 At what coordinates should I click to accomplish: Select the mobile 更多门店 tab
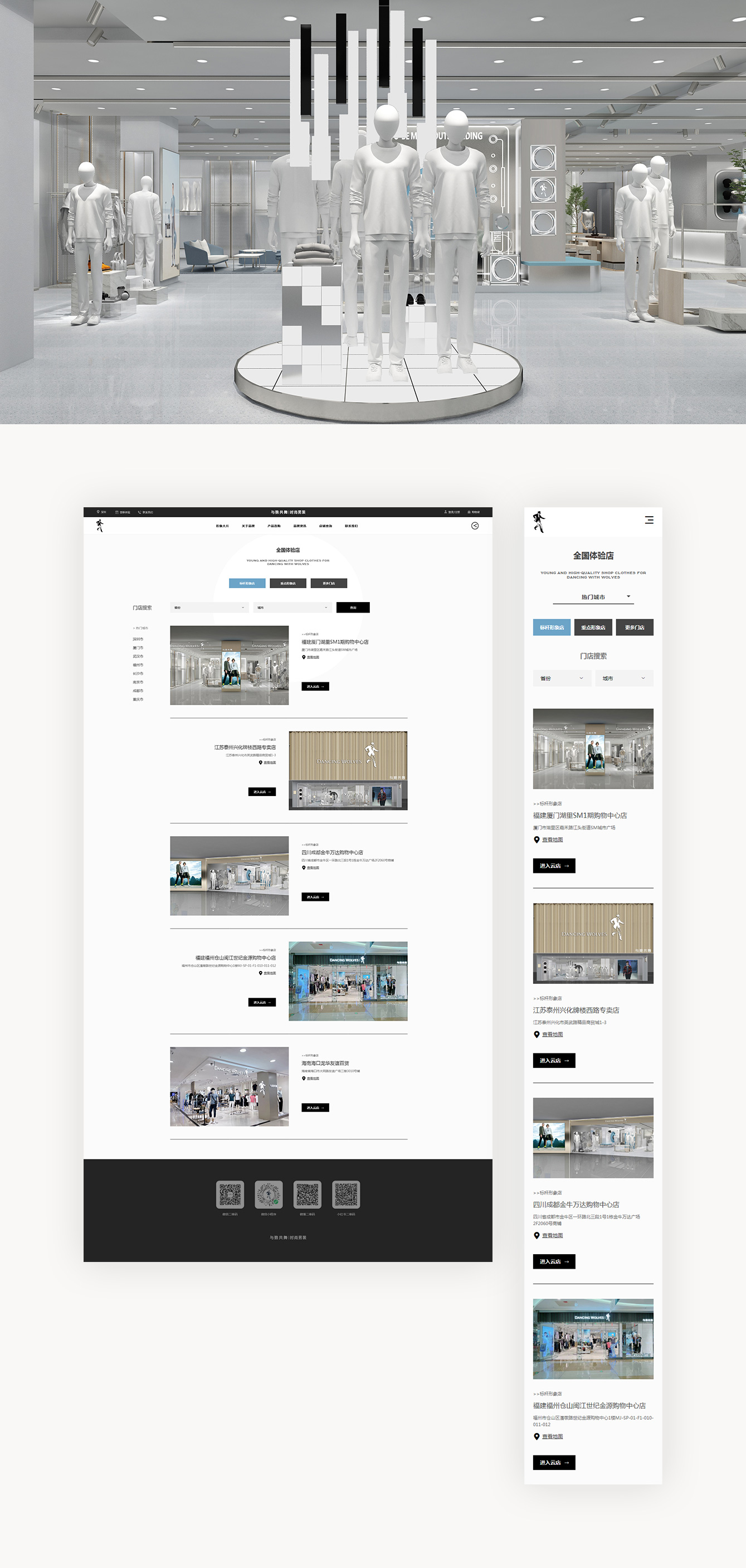point(635,628)
